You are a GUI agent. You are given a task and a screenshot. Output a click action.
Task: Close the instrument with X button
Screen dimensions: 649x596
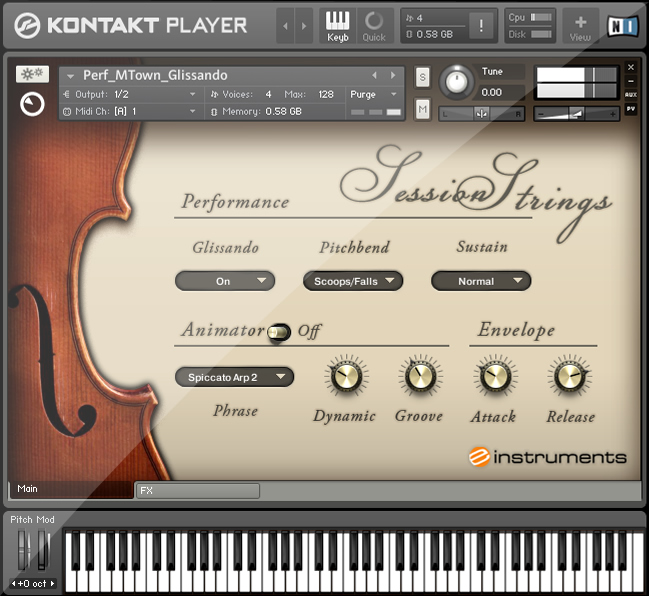click(631, 67)
